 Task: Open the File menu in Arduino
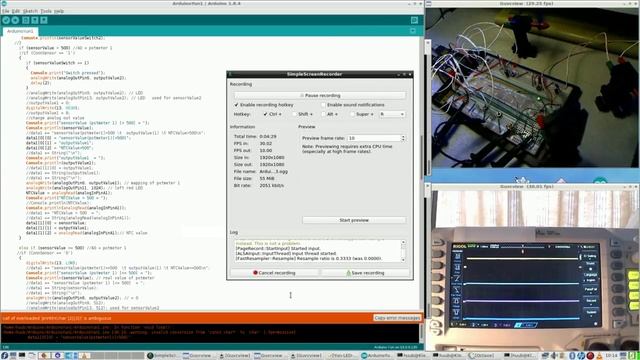point(5,11)
